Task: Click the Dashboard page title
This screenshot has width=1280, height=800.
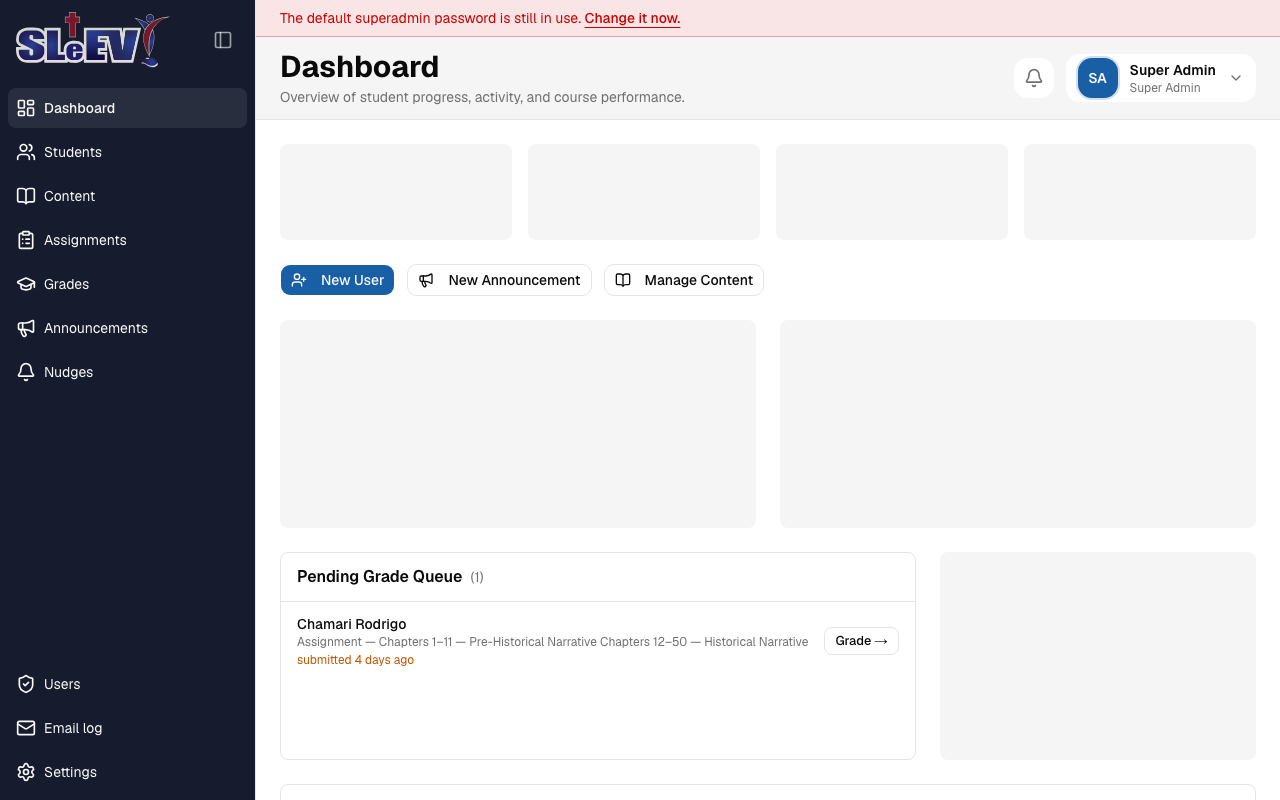Action: click(x=360, y=66)
